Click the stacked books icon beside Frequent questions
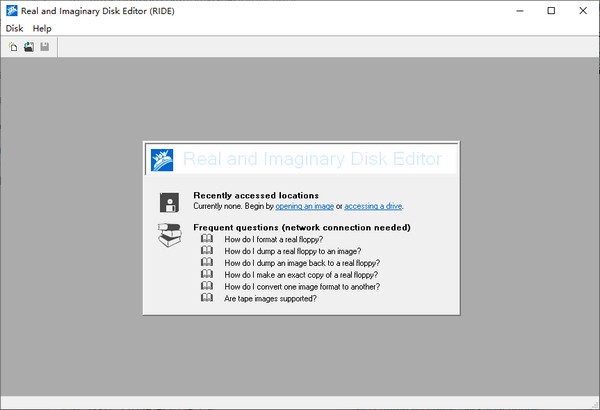The image size is (600, 410). [169, 235]
